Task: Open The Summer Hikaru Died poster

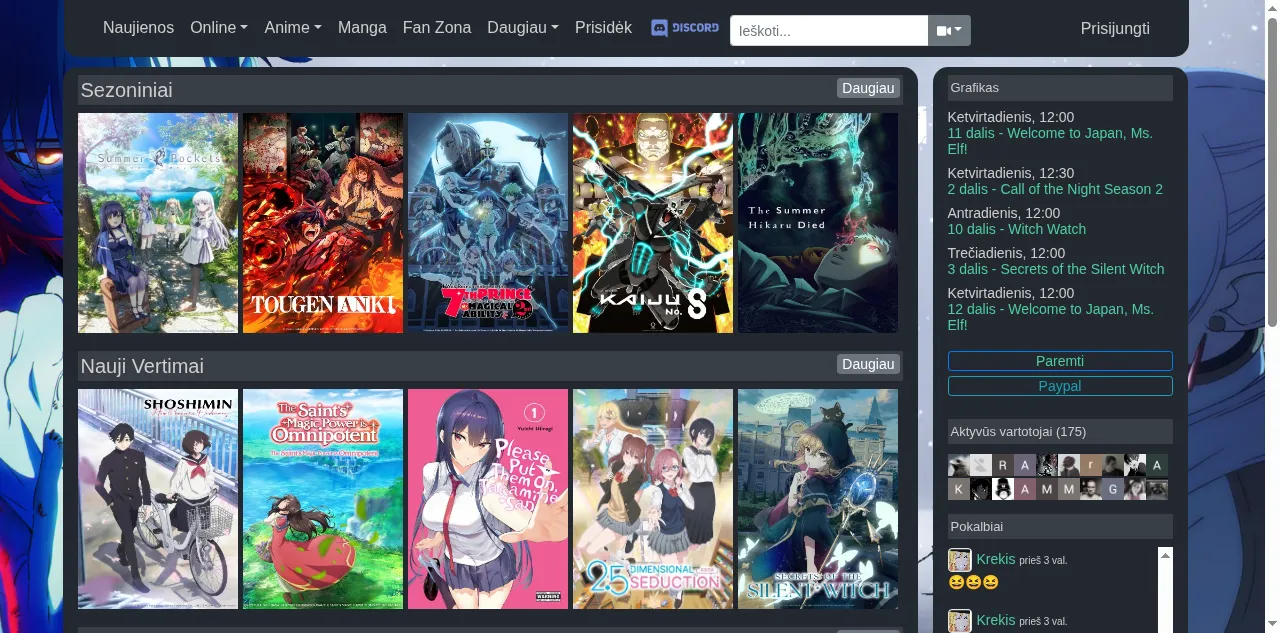Action: click(818, 223)
